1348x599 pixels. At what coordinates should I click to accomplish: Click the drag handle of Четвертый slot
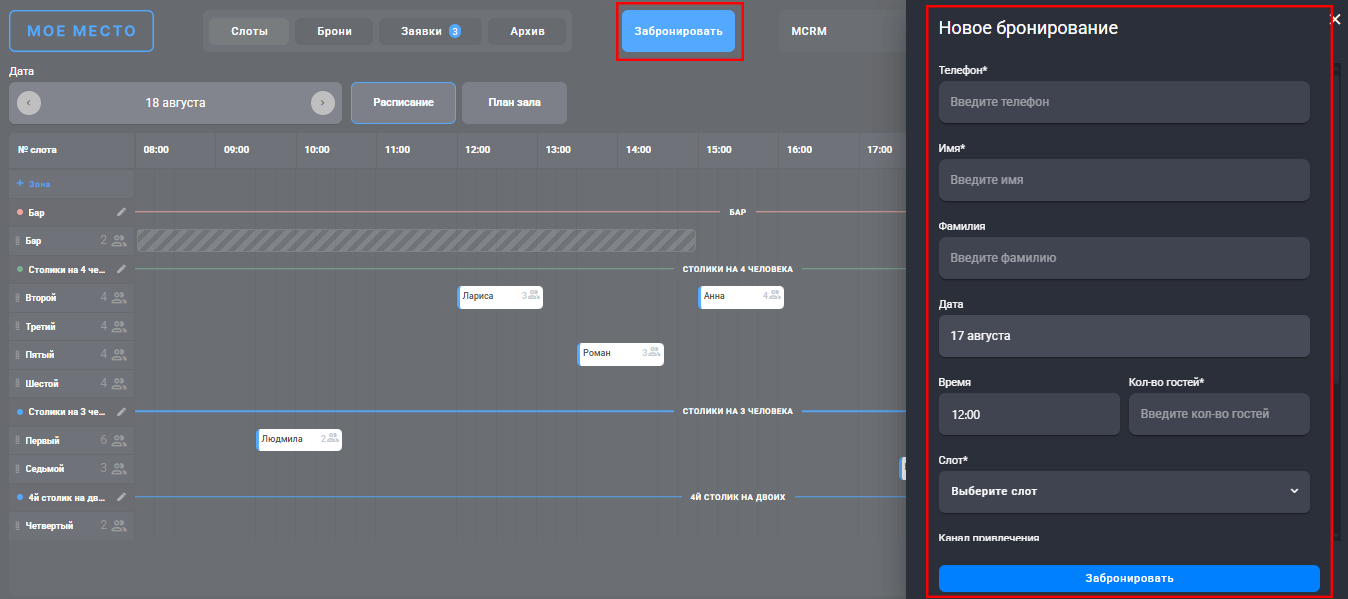click(x=17, y=525)
